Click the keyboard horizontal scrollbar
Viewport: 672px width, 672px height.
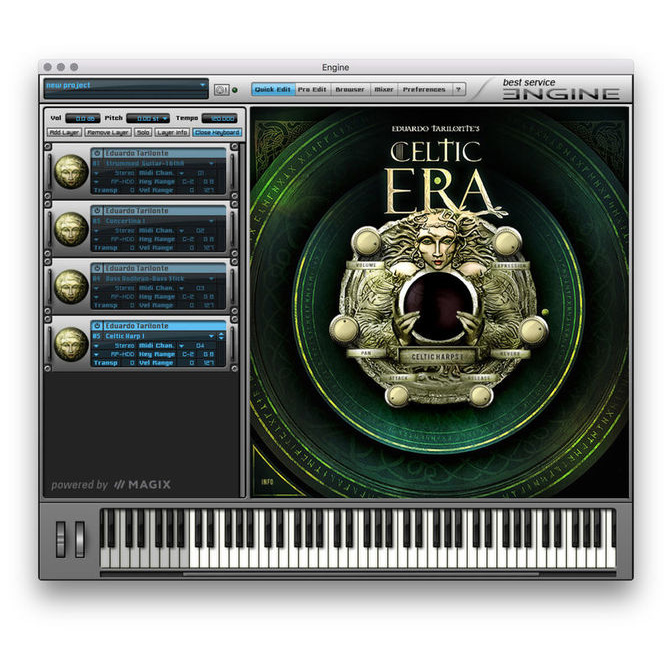360,574
